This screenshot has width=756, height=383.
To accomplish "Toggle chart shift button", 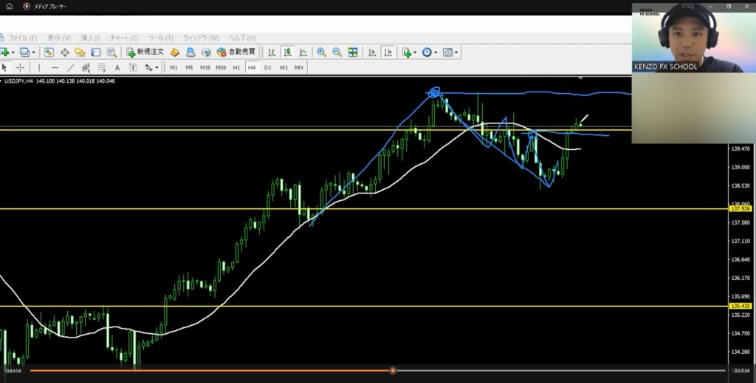I will point(388,52).
